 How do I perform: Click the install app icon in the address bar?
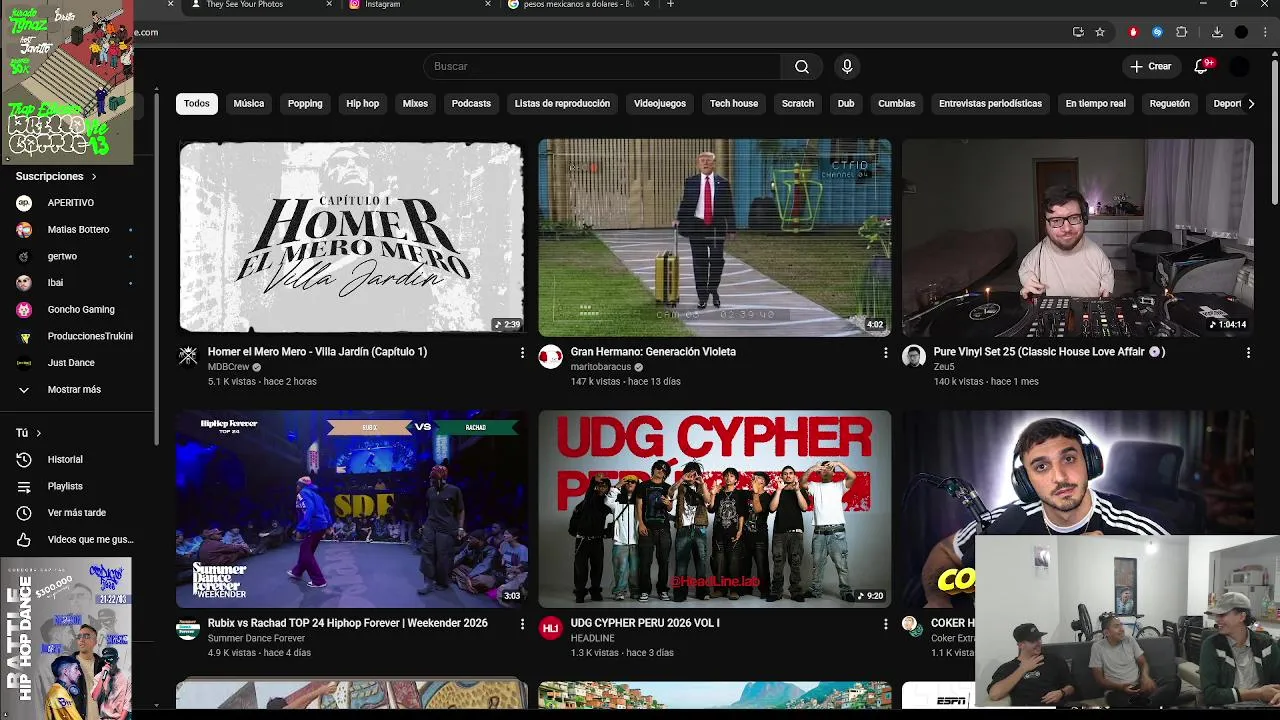coord(1078,32)
